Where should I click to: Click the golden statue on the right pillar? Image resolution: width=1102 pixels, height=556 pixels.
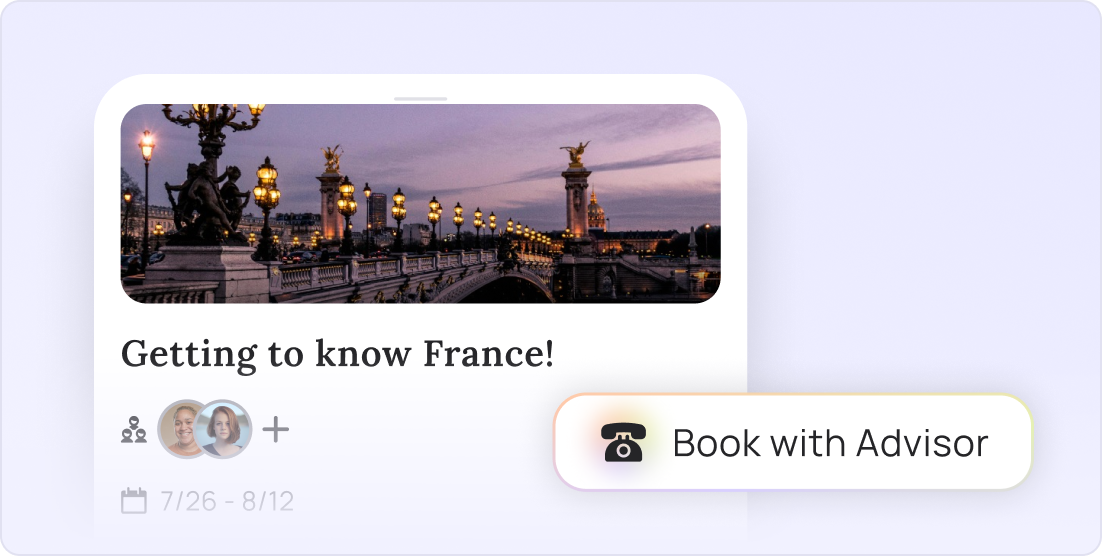tap(576, 153)
